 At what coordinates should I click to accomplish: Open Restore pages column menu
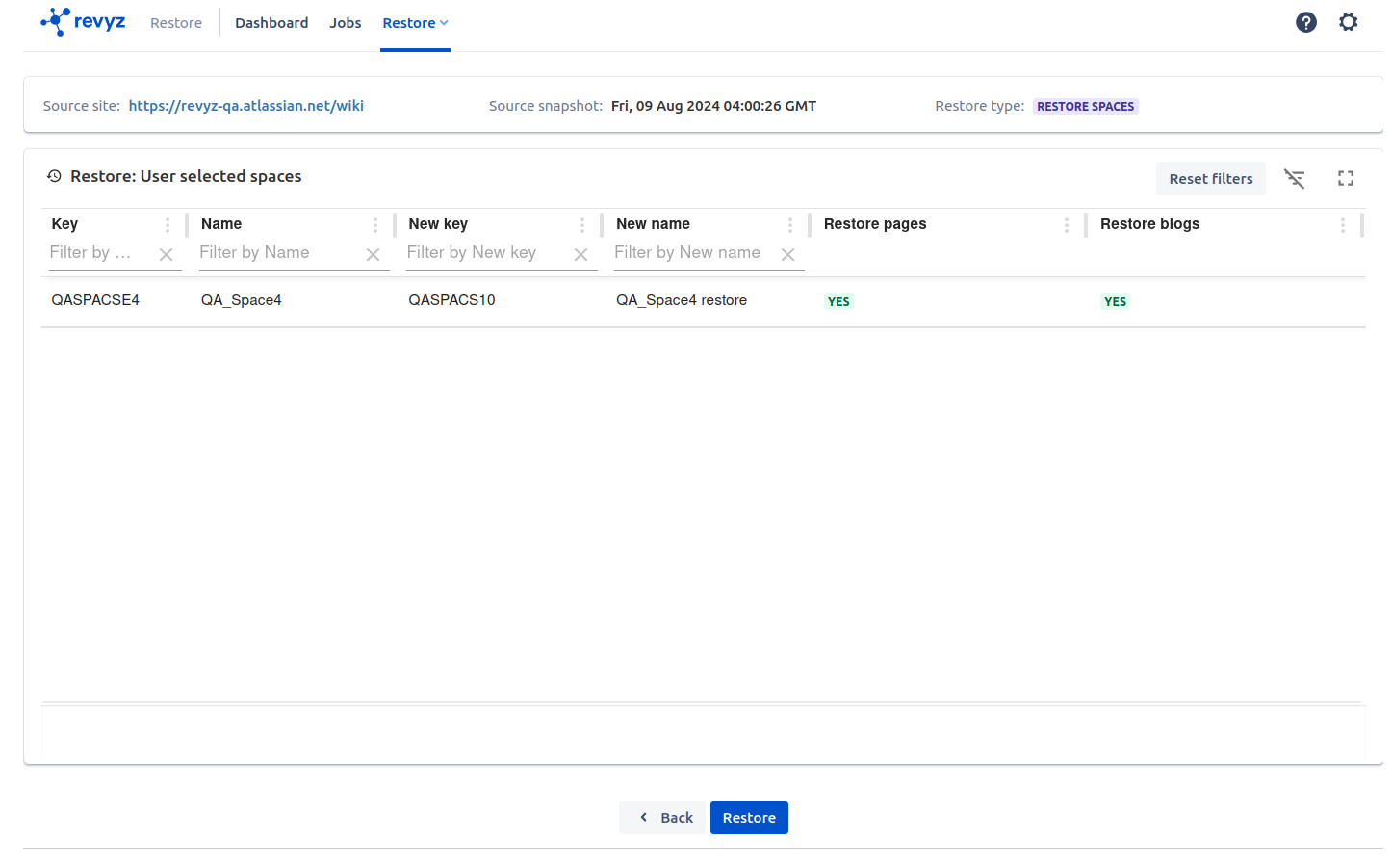pos(1066,224)
